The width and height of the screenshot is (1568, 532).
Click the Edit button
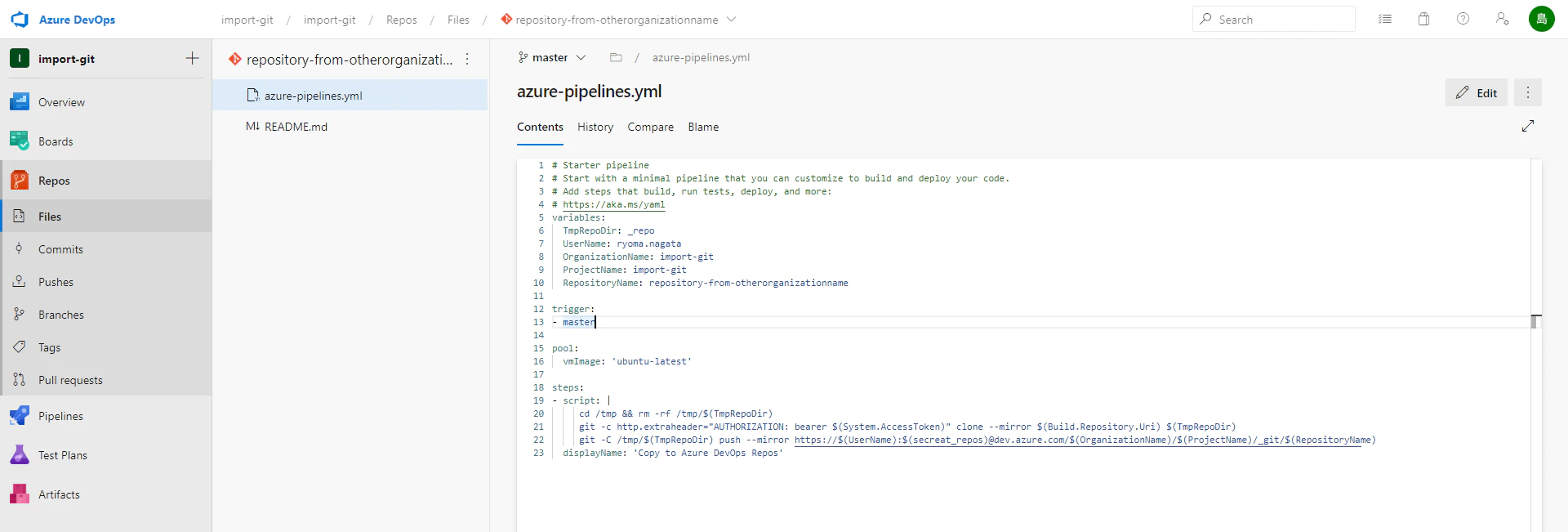[1476, 92]
